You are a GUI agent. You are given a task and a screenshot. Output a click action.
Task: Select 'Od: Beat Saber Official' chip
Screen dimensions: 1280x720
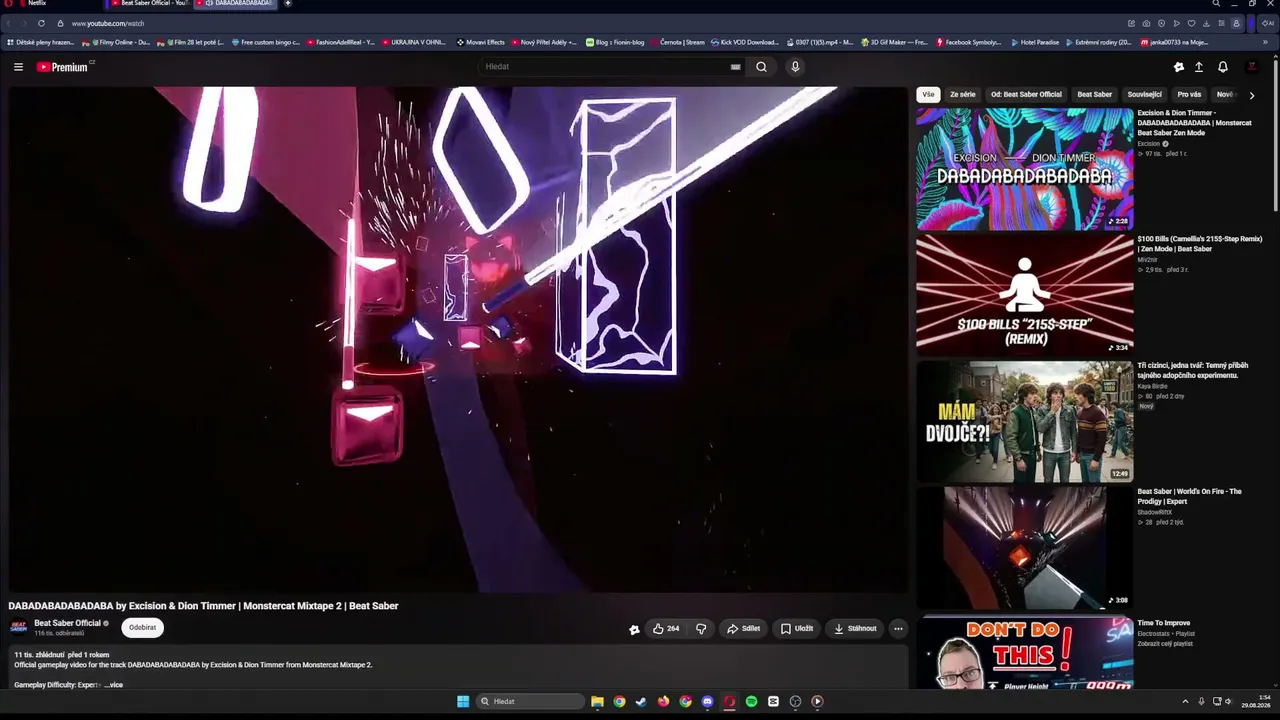point(1026,95)
